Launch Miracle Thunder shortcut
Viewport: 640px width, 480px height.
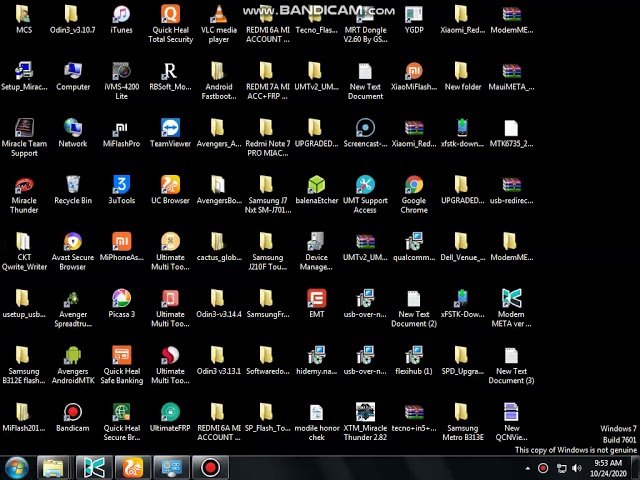click(24, 195)
